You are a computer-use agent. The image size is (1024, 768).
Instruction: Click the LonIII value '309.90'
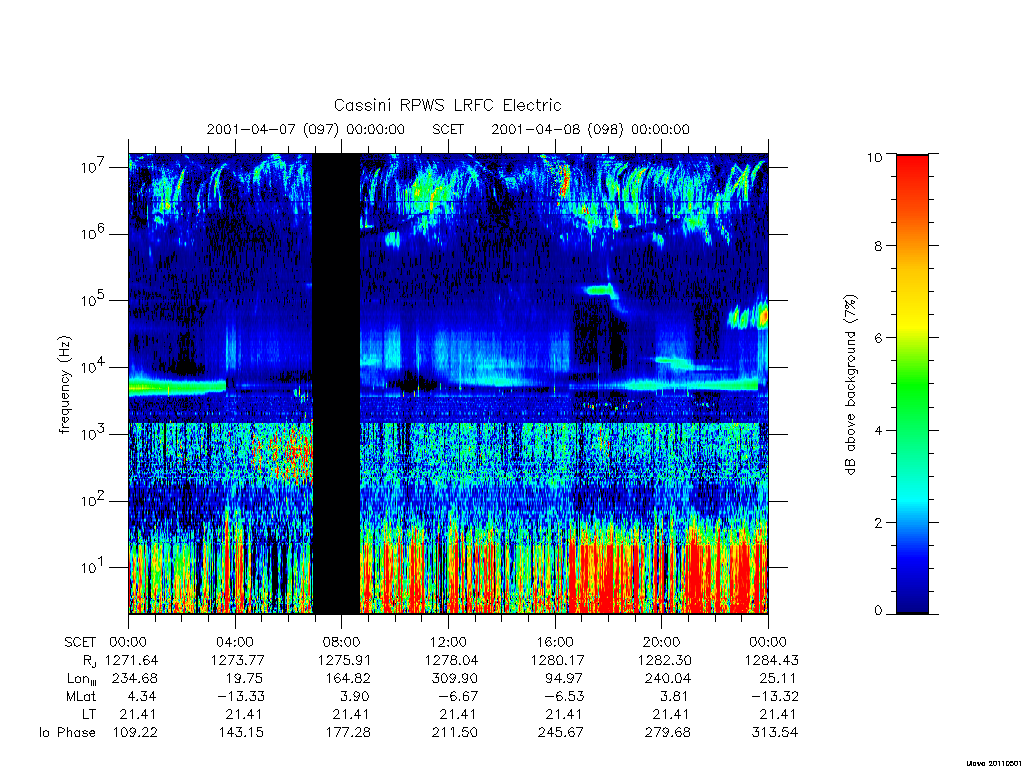click(x=455, y=679)
